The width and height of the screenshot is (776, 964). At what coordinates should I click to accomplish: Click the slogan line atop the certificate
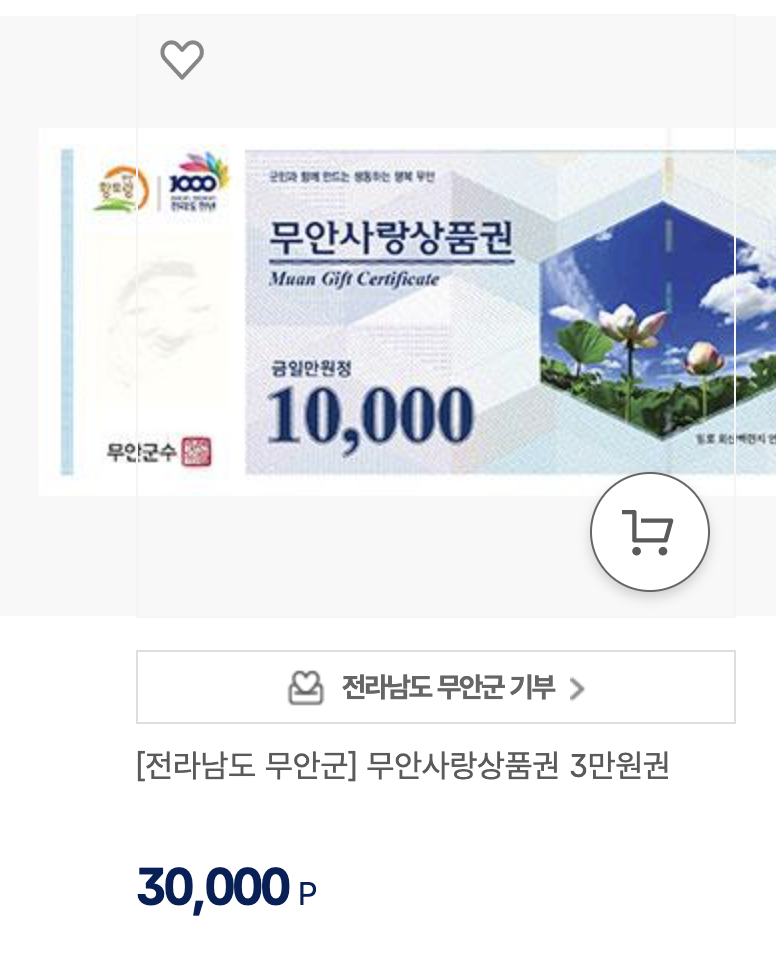point(352,176)
